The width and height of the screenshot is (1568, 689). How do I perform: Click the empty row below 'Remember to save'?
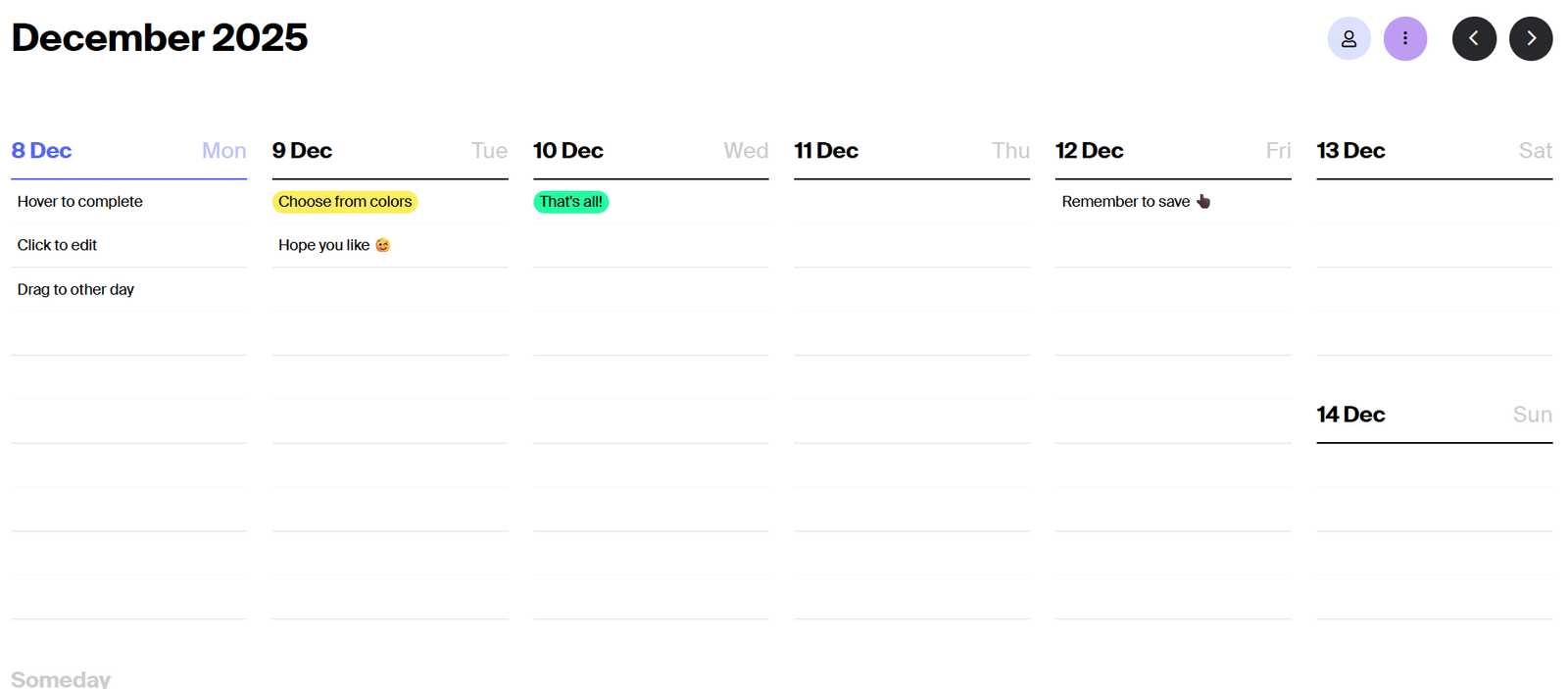pyautogui.click(x=1173, y=245)
